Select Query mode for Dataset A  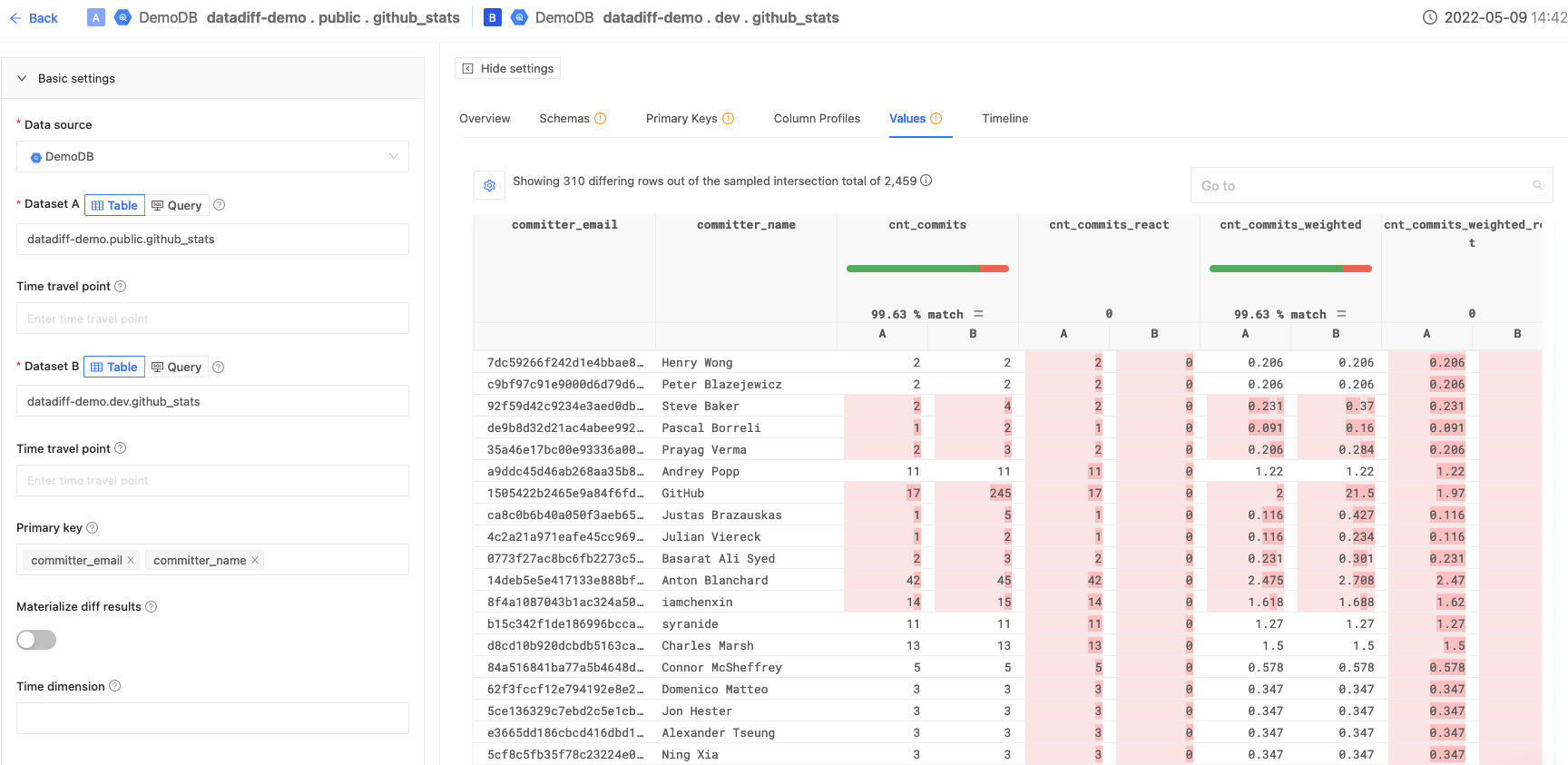[x=177, y=205]
